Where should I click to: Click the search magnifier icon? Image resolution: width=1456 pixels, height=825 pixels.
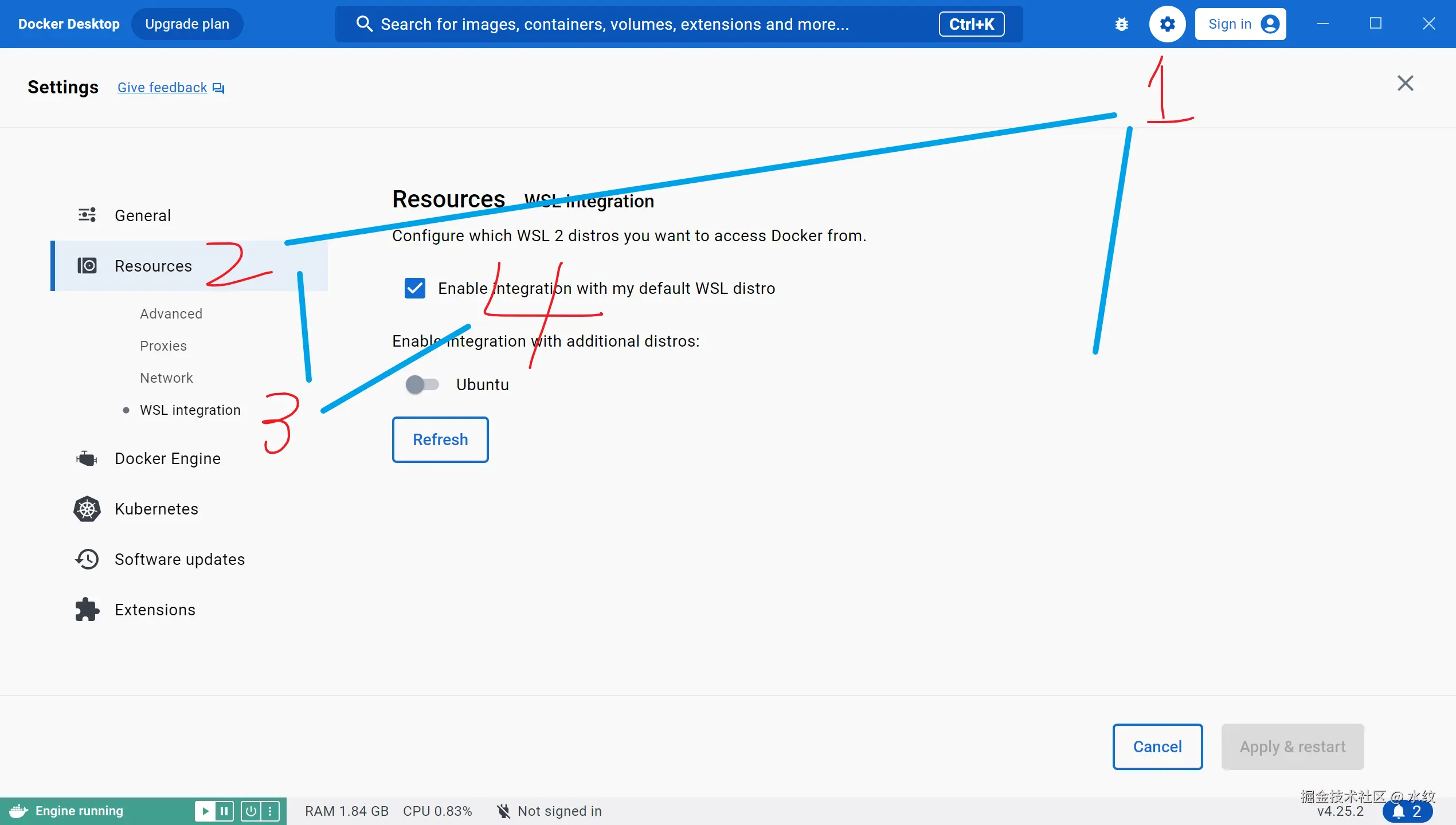365,24
